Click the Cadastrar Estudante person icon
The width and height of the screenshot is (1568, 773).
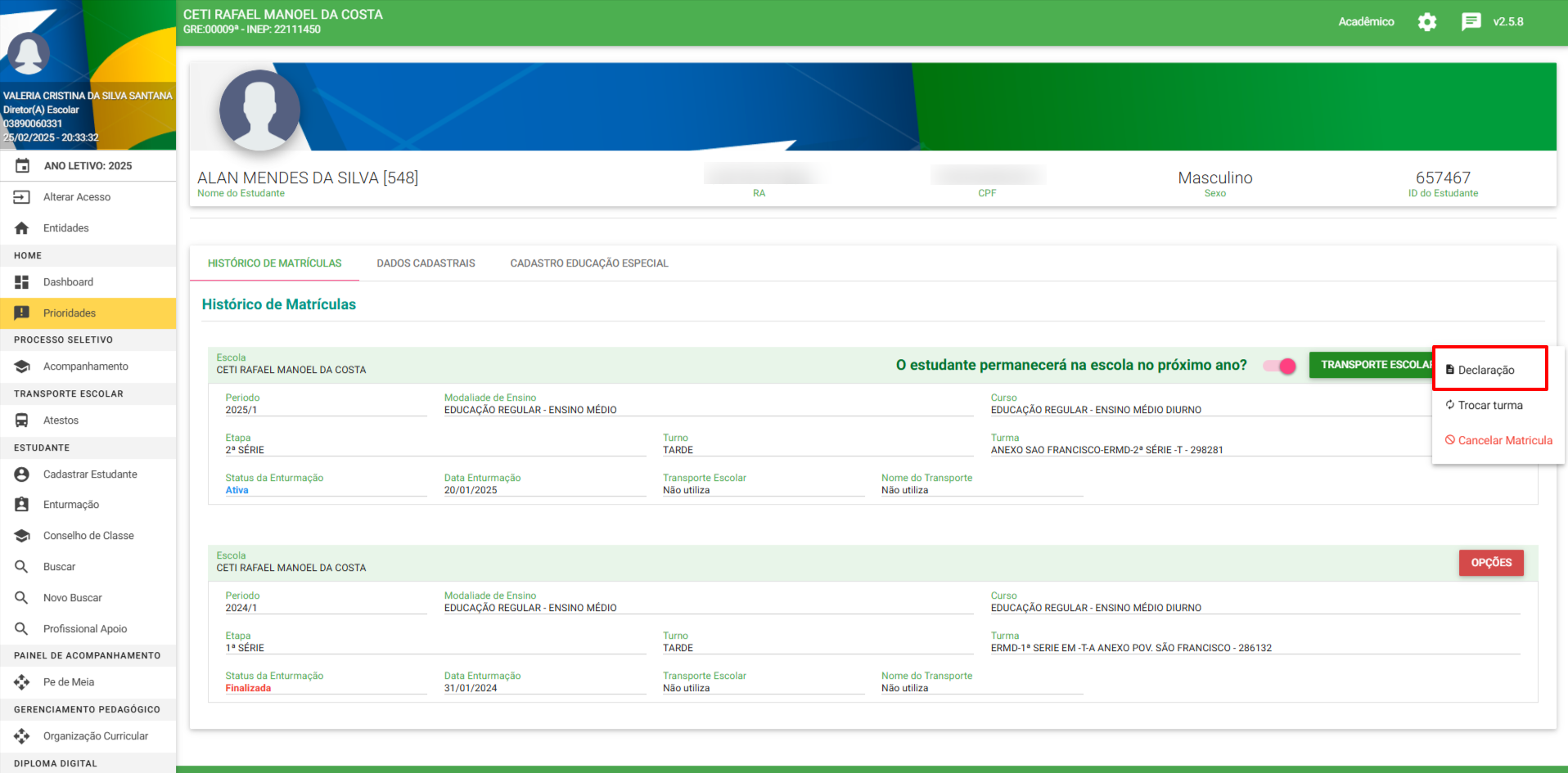[x=22, y=474]
